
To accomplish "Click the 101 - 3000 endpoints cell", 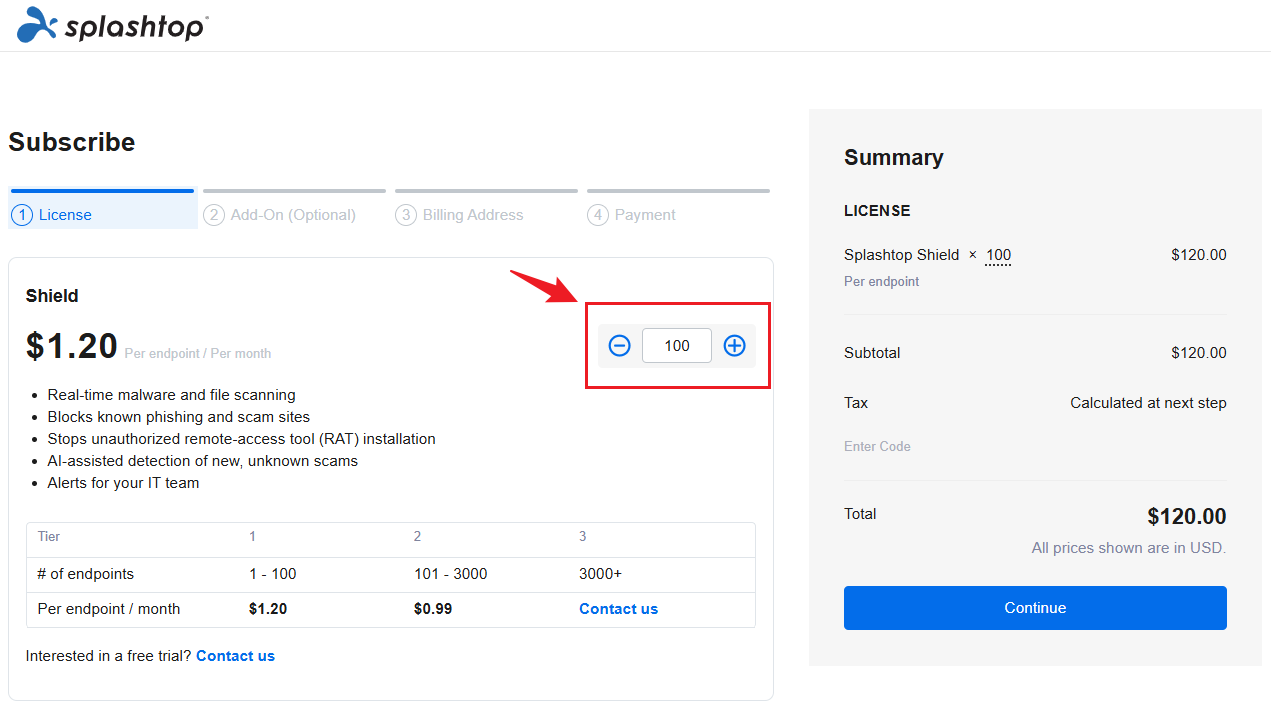I will click(x=451, y=574).
